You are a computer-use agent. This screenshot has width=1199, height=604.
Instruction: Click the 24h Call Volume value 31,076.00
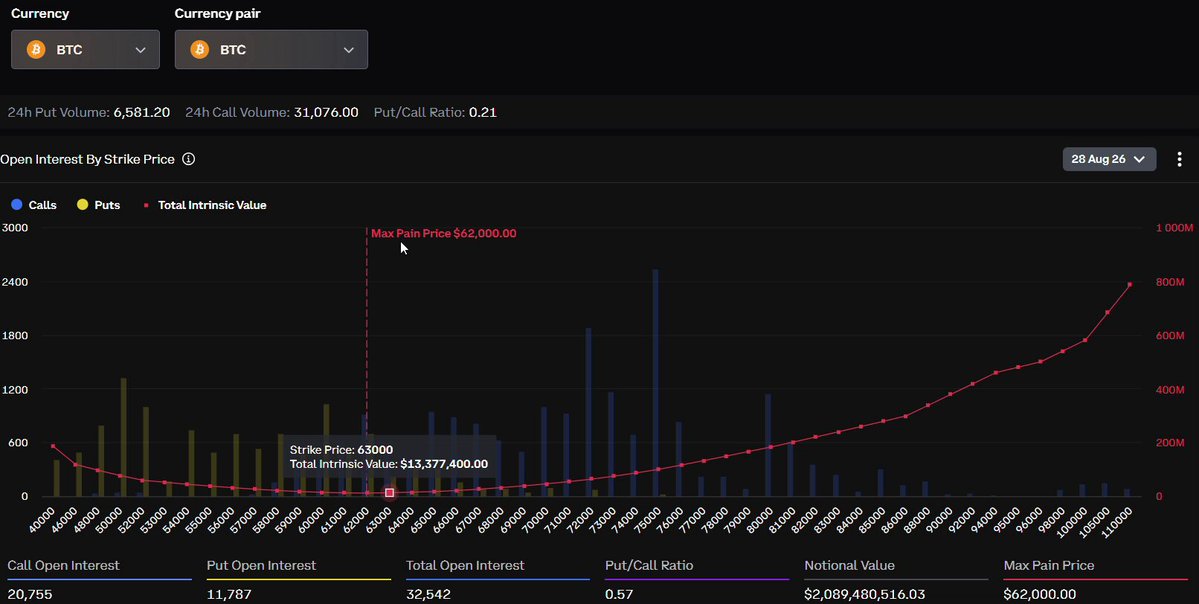tap(326, 112)
